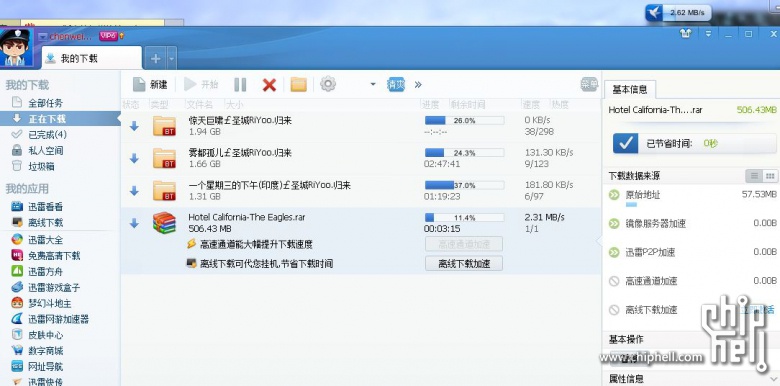
Task: Click the 开始 start button
Action: (x=201, y=85)
